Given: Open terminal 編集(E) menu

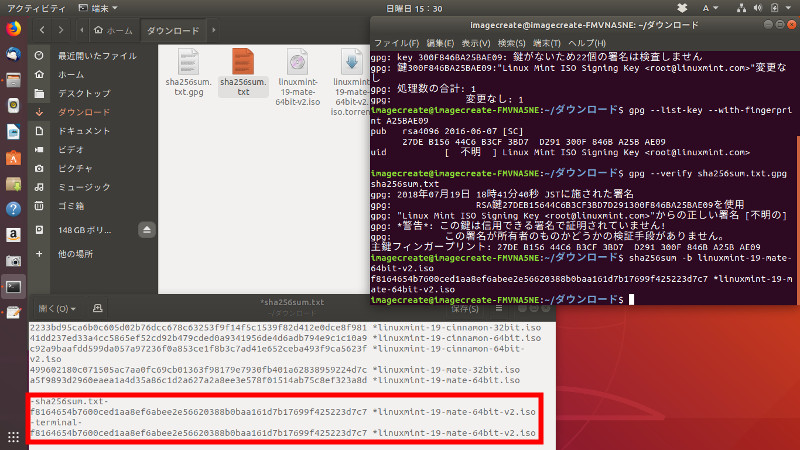Looking at the screenshot, I should (x=440, y=43).
